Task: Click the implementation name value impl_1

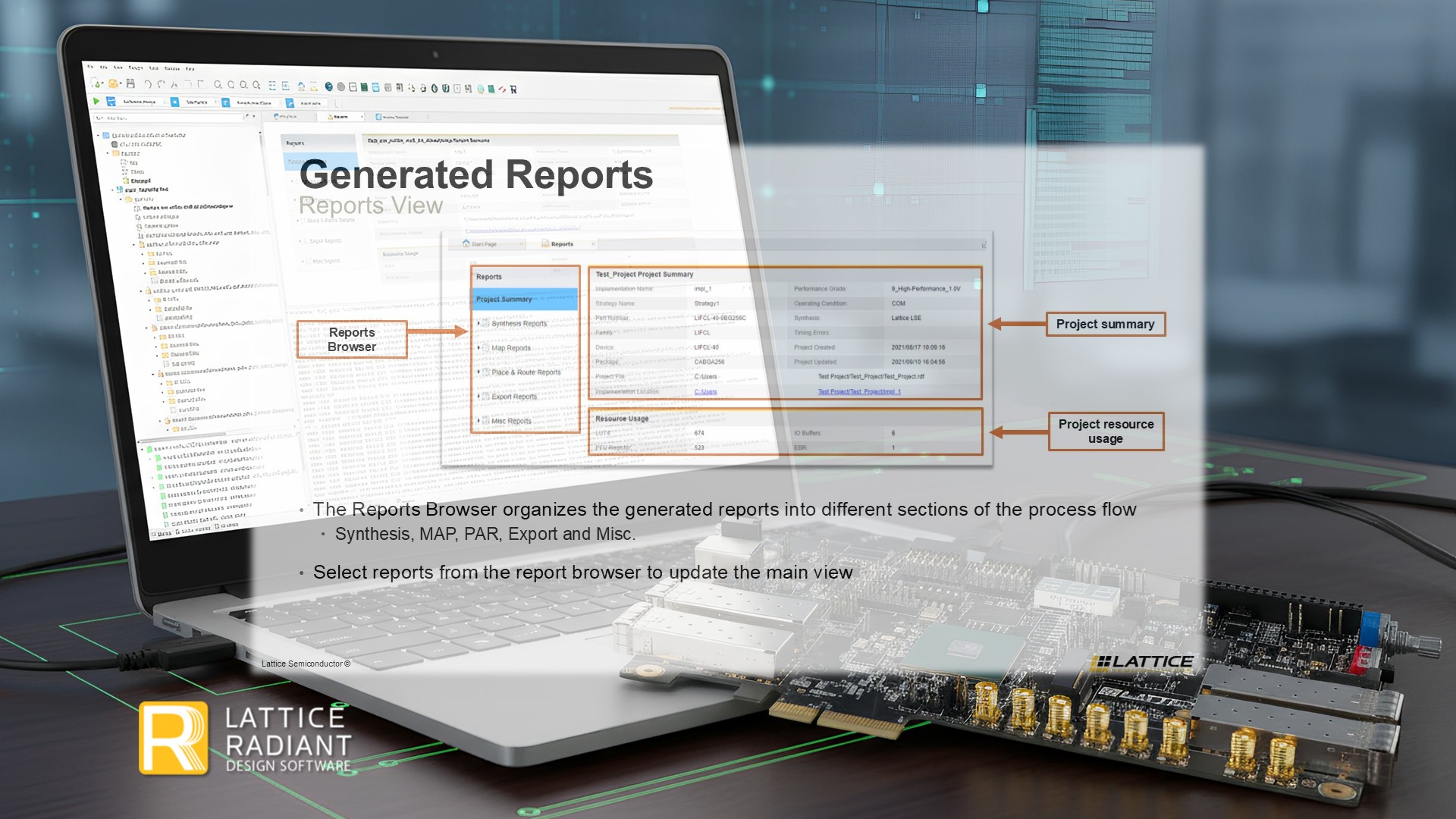Action: [x=703, y=289]
